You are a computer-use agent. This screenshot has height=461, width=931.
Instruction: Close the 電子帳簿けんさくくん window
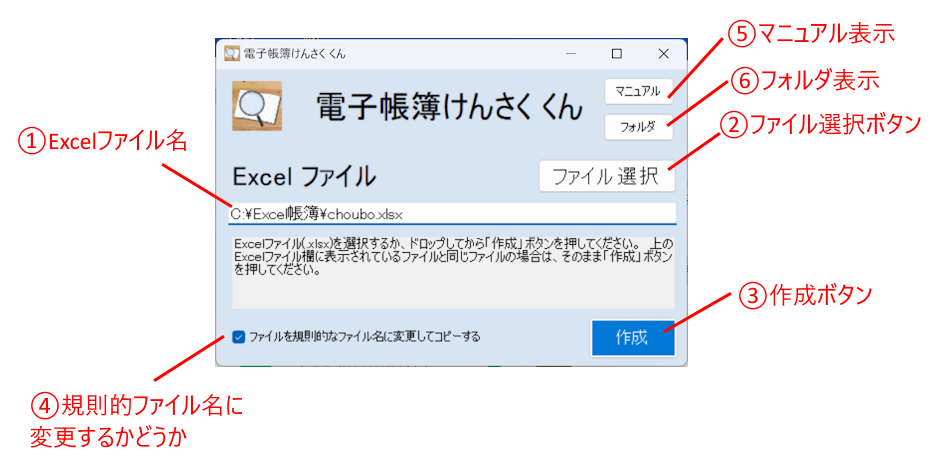(664, 53)
